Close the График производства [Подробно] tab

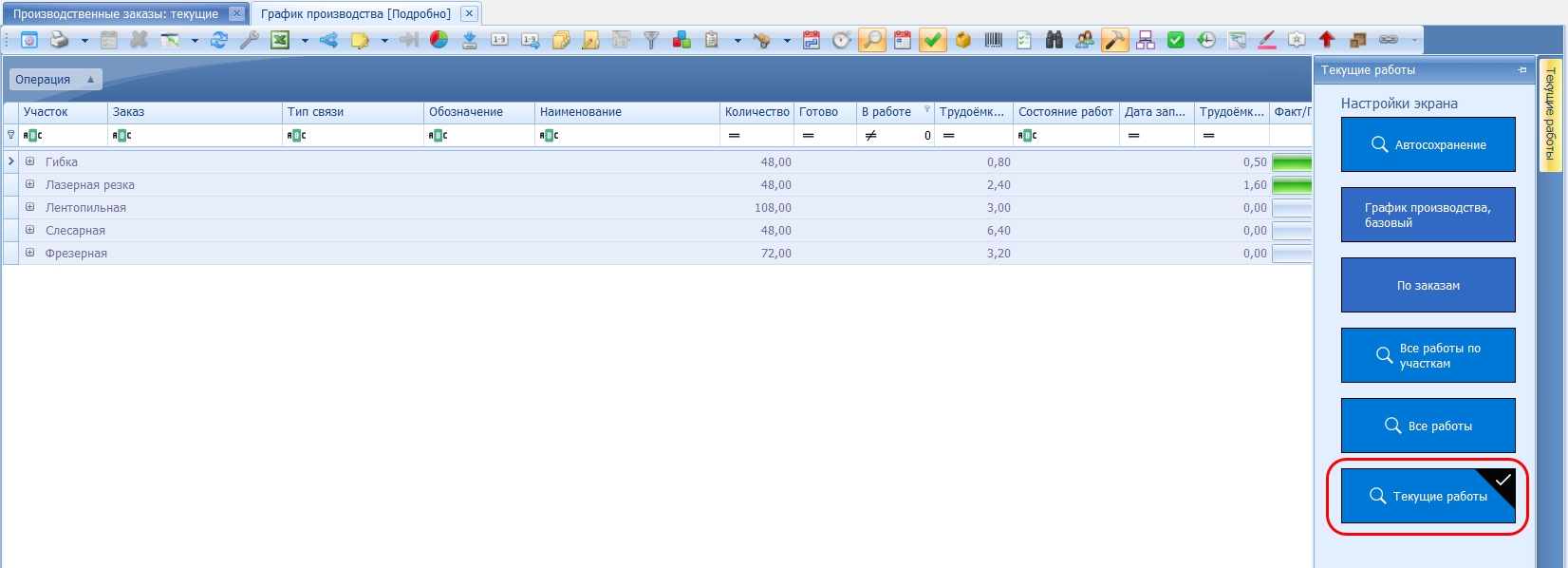[x=469, y=14]
